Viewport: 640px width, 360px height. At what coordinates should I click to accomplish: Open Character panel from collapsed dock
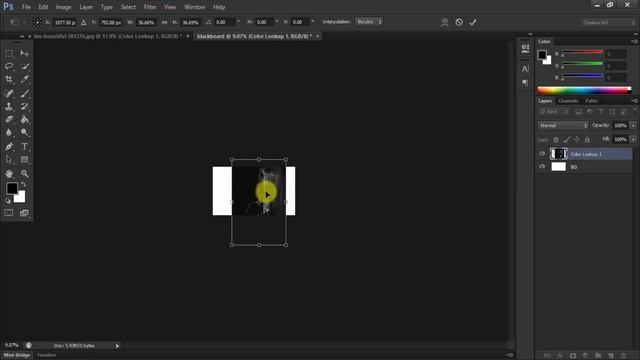tap(525, 69)
